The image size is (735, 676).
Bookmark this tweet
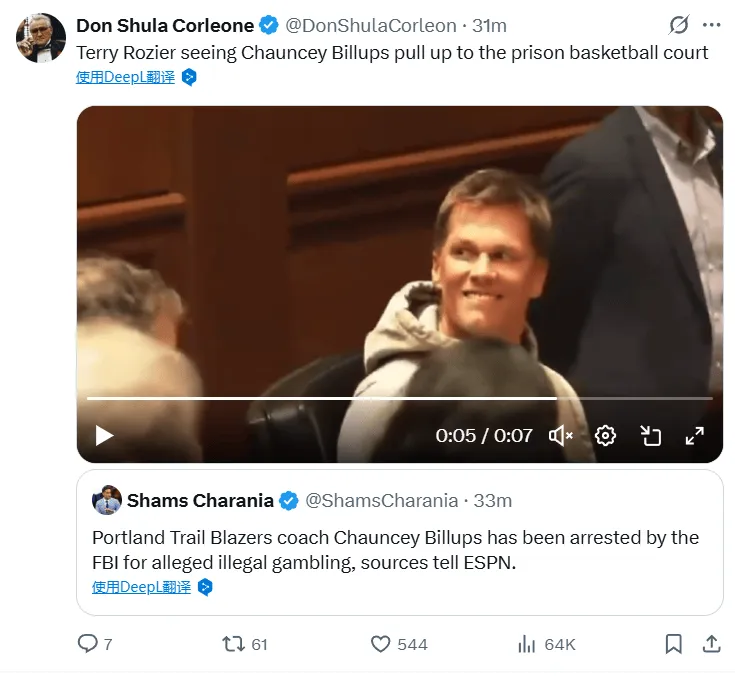click(x=674, y=644)
